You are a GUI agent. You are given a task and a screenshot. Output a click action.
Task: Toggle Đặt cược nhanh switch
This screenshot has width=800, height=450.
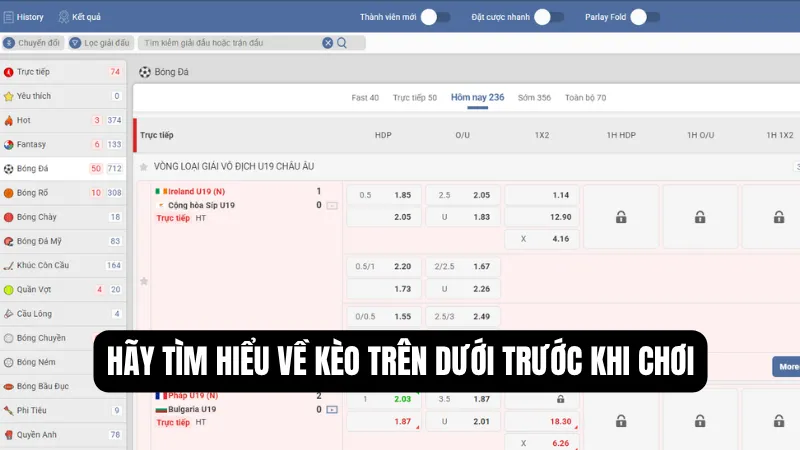549,17
